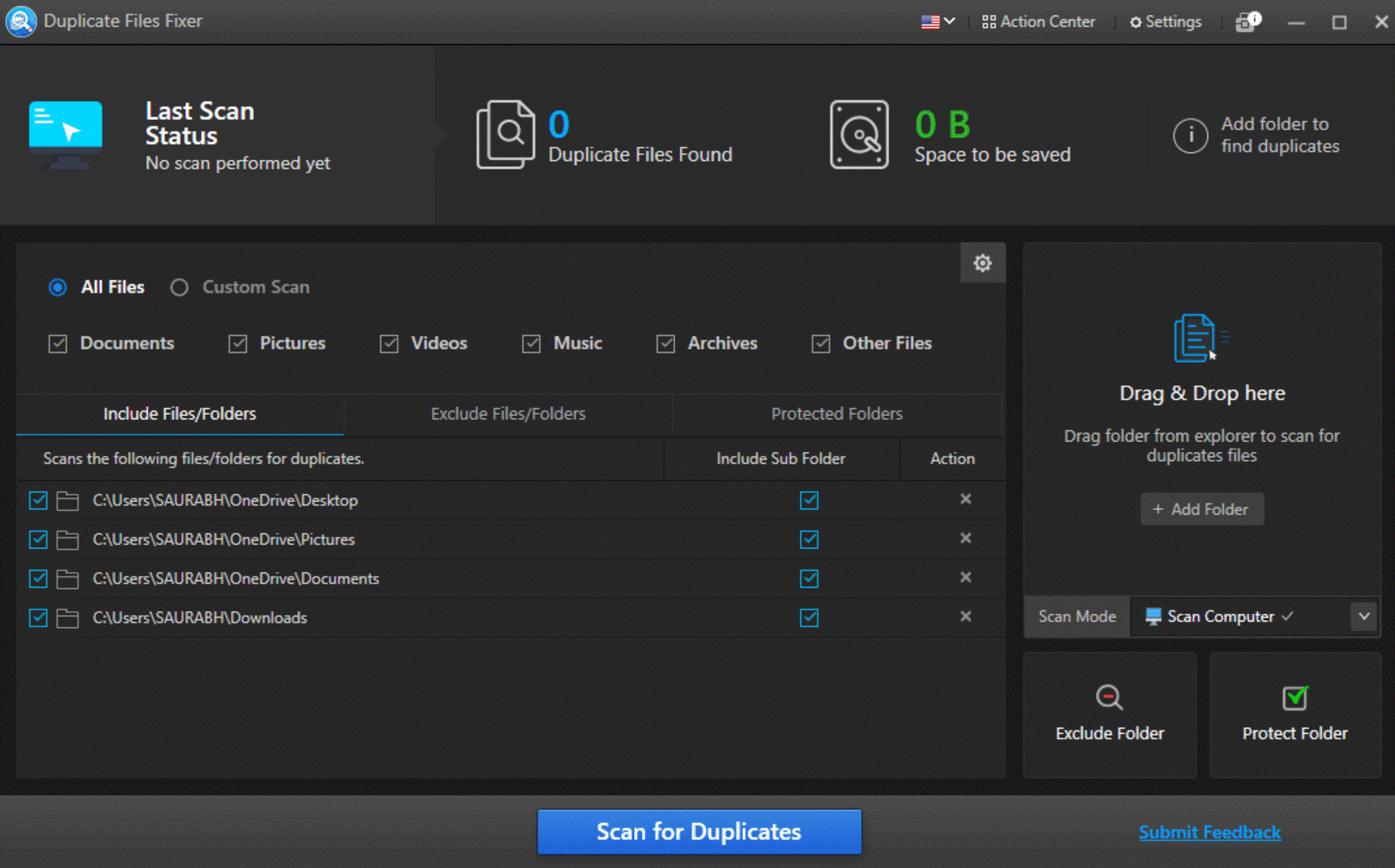Toggle Include Sub Folder for OneDrive\Documents
Viewport: 1395px width, 868px height.
(x=809, y=578)
